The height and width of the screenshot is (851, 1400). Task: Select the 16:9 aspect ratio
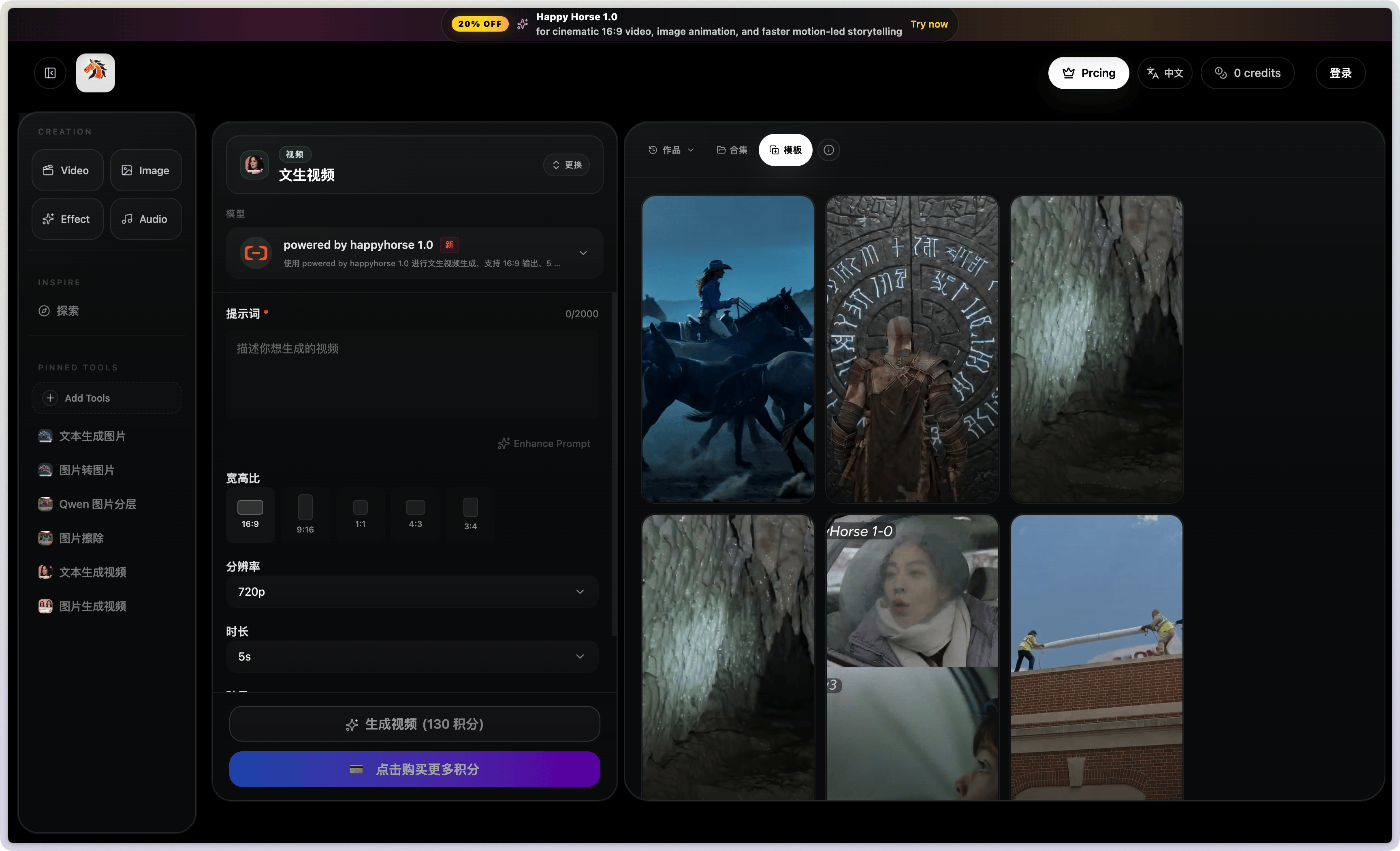click(x=250, y=514)
